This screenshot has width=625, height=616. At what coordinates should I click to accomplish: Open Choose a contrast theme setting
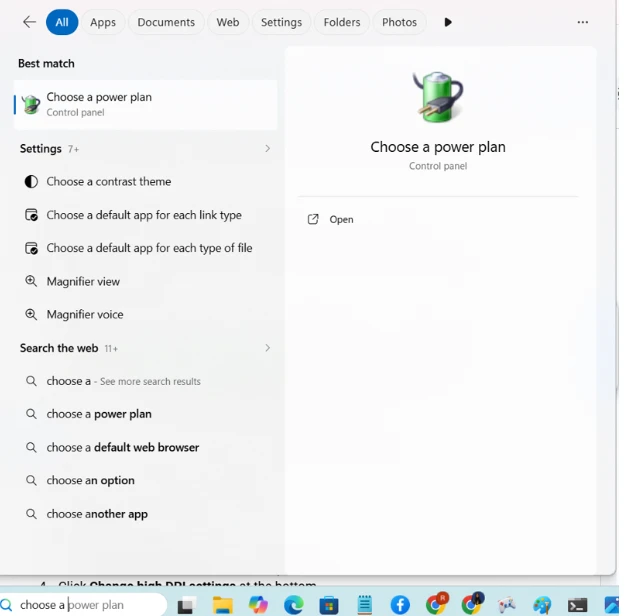coord(145,181)
